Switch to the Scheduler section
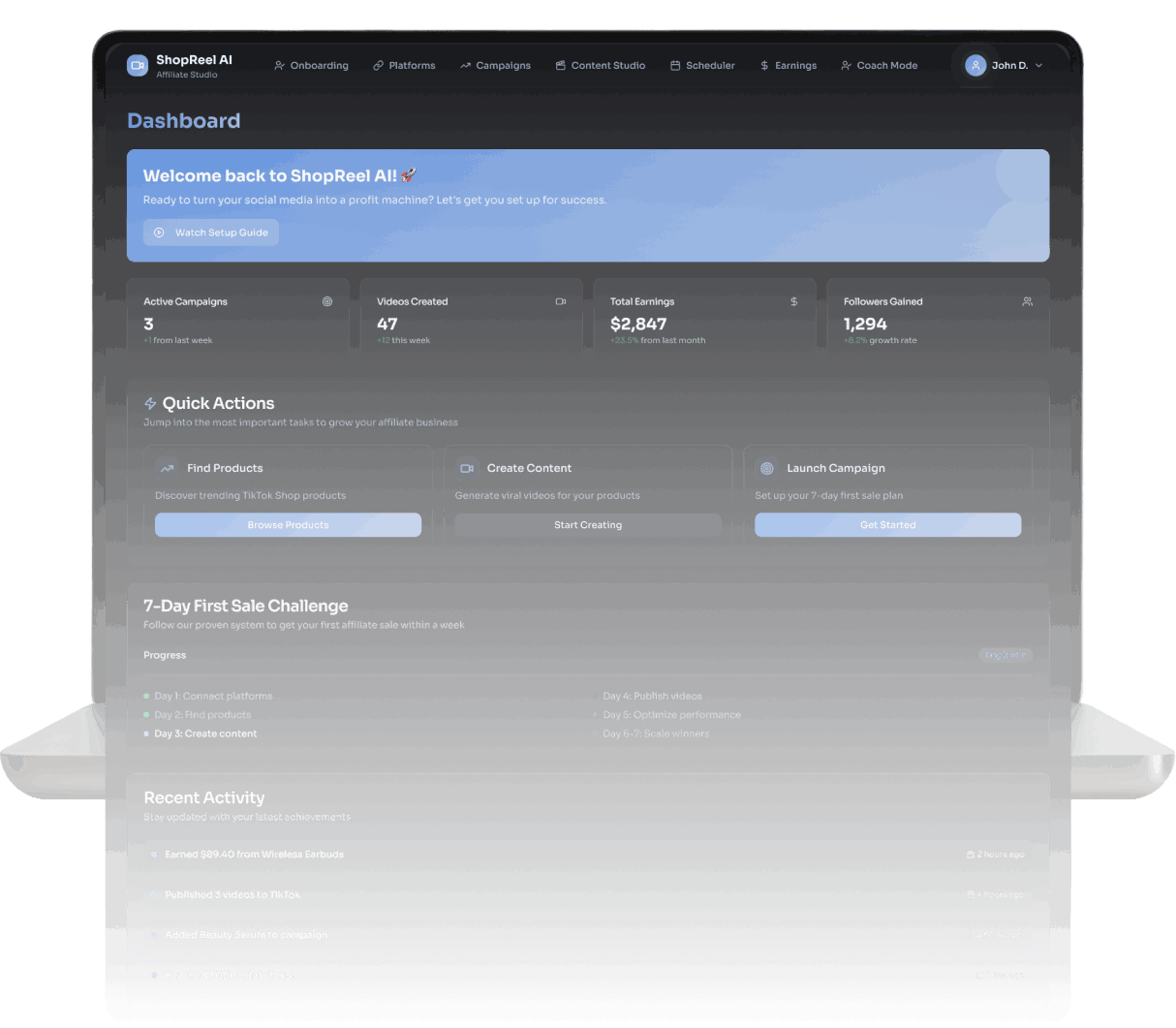1176x1028 pixels. [702, 65]
